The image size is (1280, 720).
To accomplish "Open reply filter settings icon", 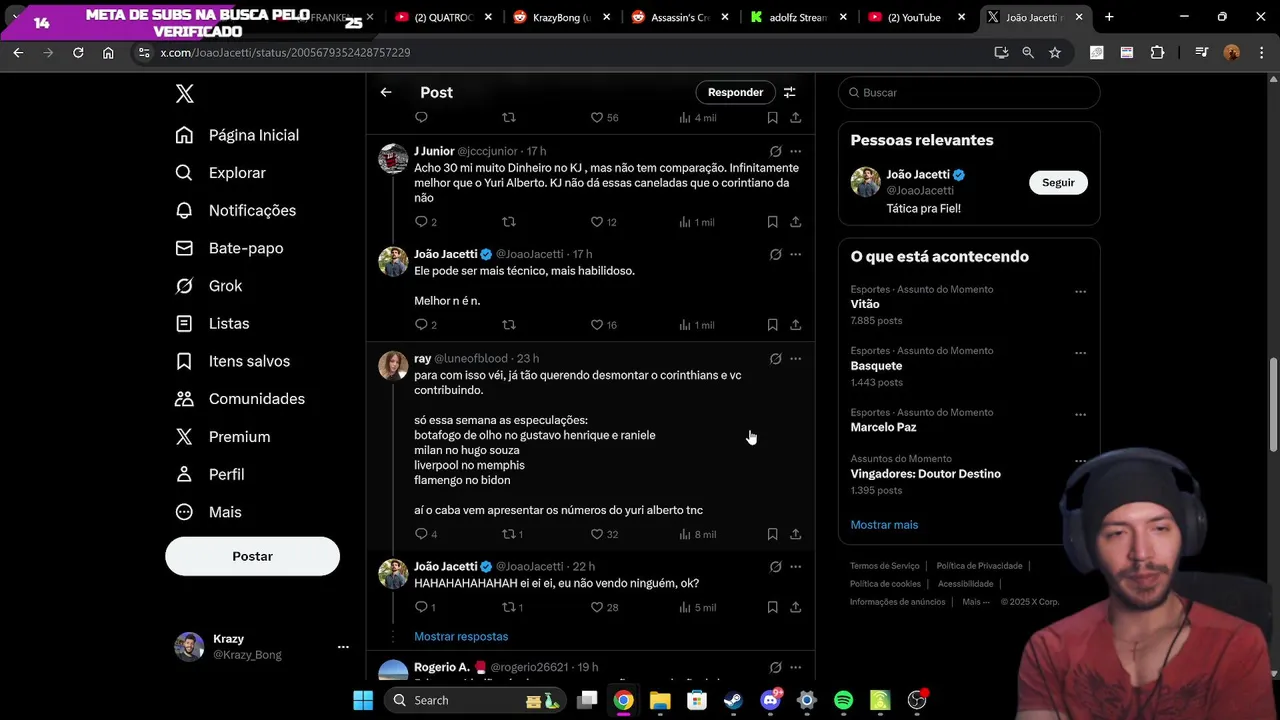I will [x=789, y=92].
